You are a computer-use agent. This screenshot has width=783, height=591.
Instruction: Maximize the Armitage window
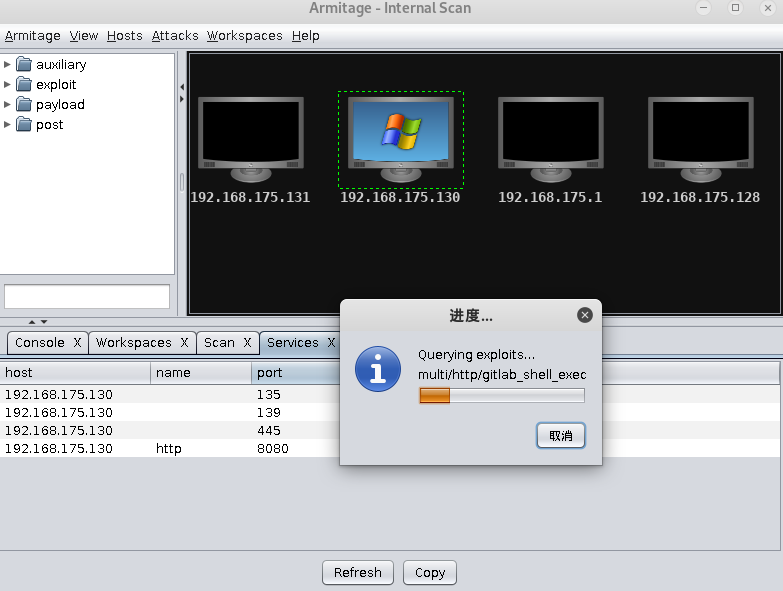click(736, 7)
